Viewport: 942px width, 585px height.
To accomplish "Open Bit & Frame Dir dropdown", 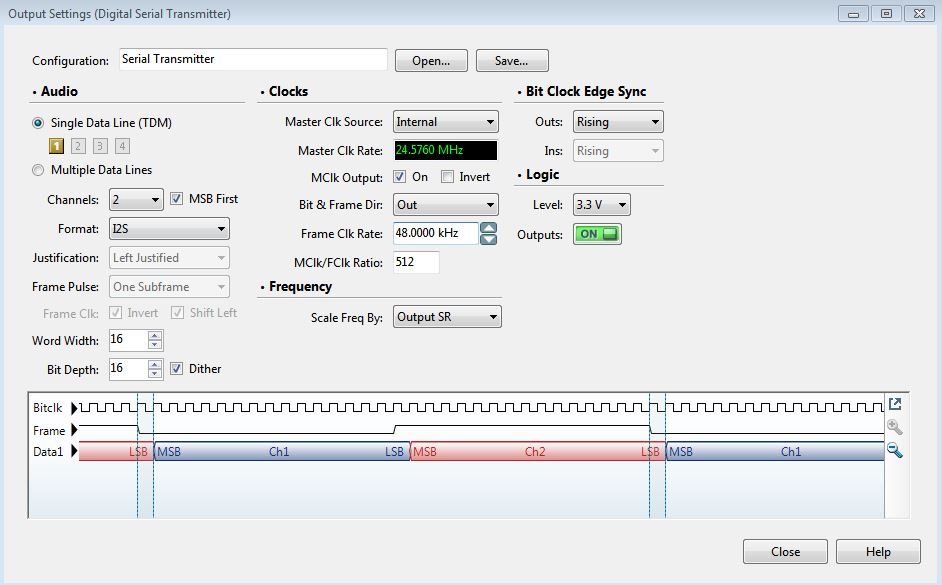I will [446, 205].
